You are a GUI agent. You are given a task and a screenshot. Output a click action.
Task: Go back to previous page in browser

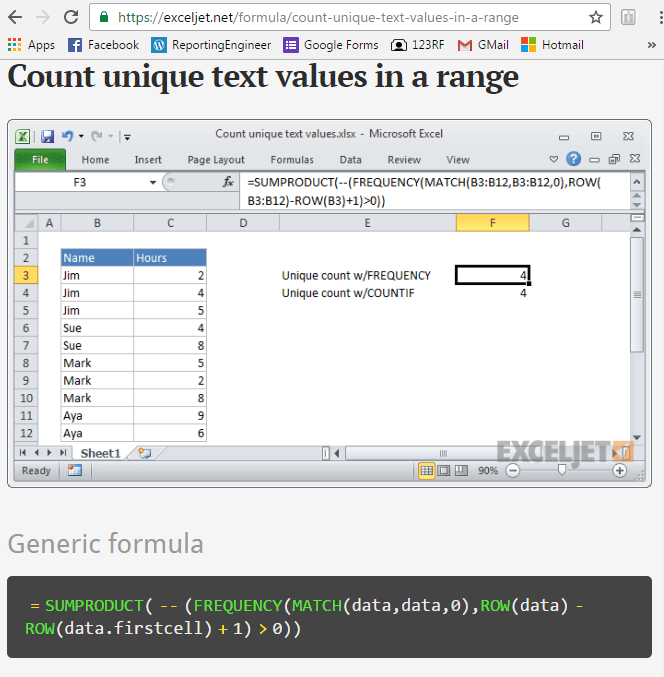(15, 17)
